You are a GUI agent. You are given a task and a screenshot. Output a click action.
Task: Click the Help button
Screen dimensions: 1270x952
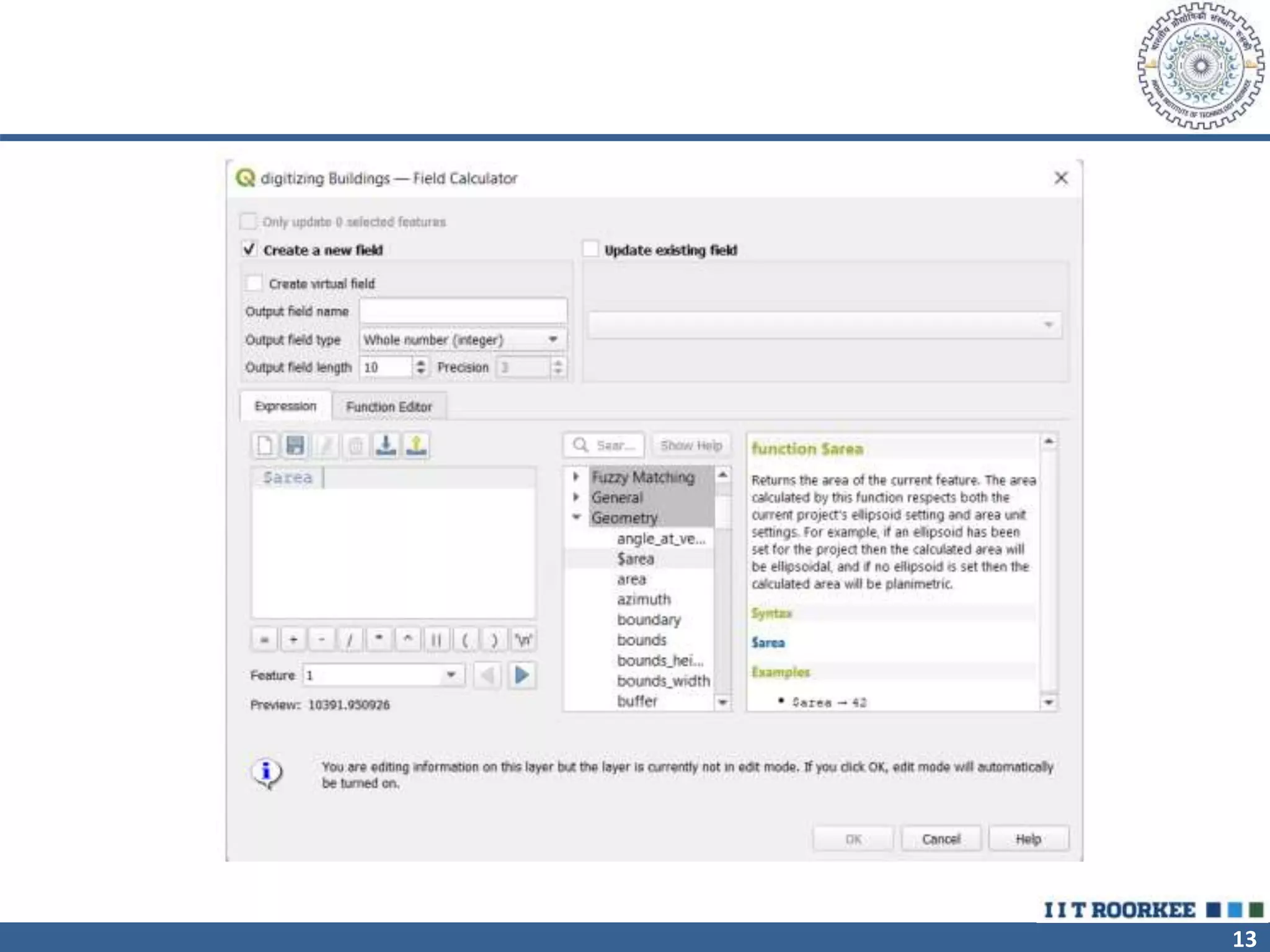point(1028,839)
